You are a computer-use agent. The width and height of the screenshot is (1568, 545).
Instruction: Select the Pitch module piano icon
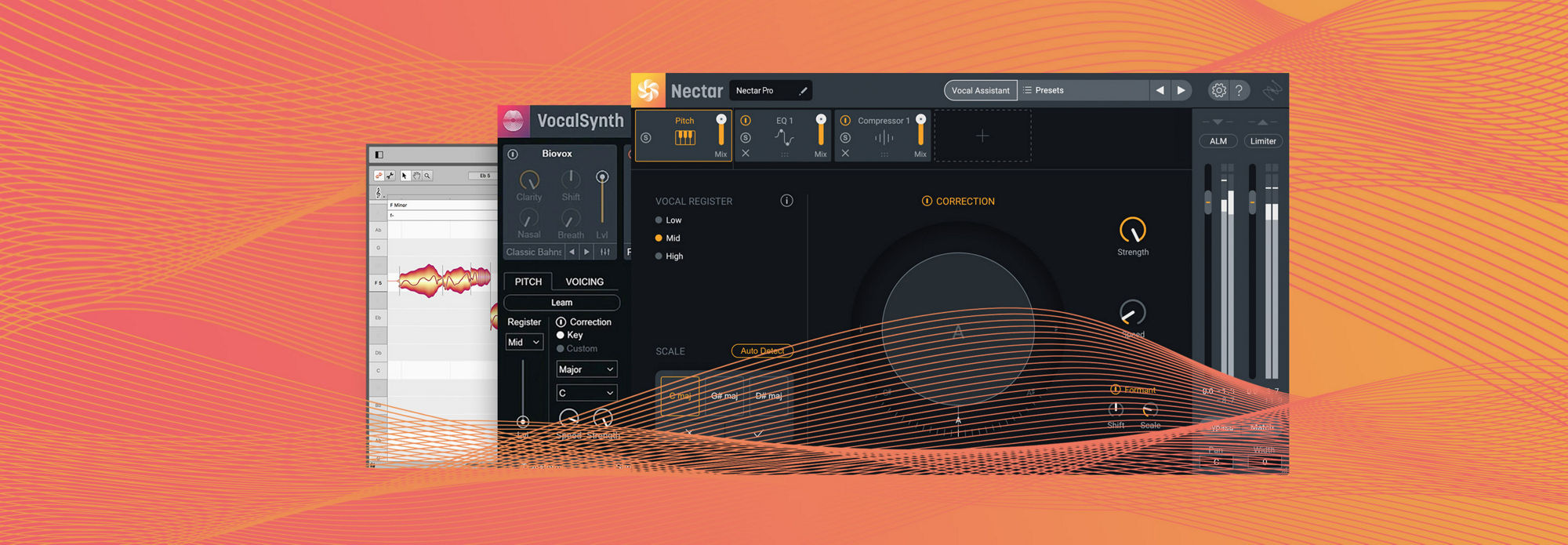tap(684, 137)
